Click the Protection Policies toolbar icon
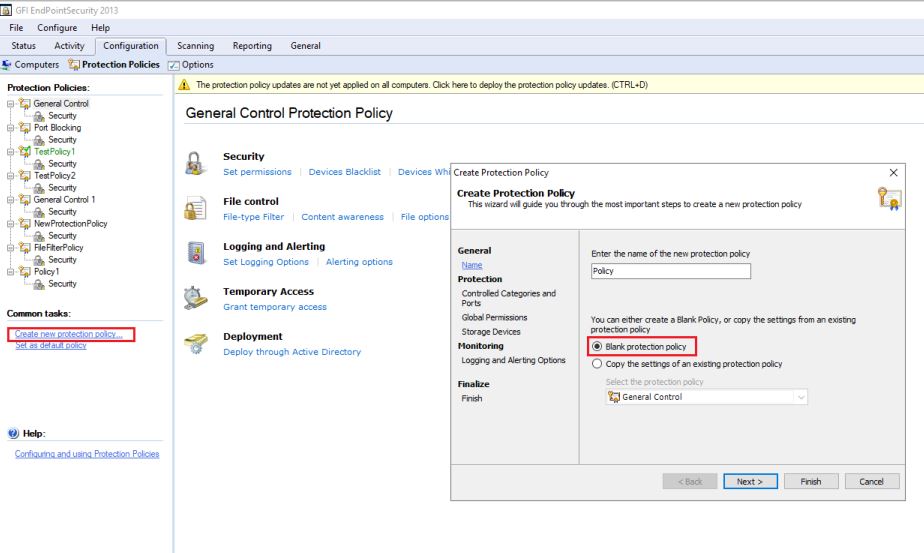 (x=74, y=64)
